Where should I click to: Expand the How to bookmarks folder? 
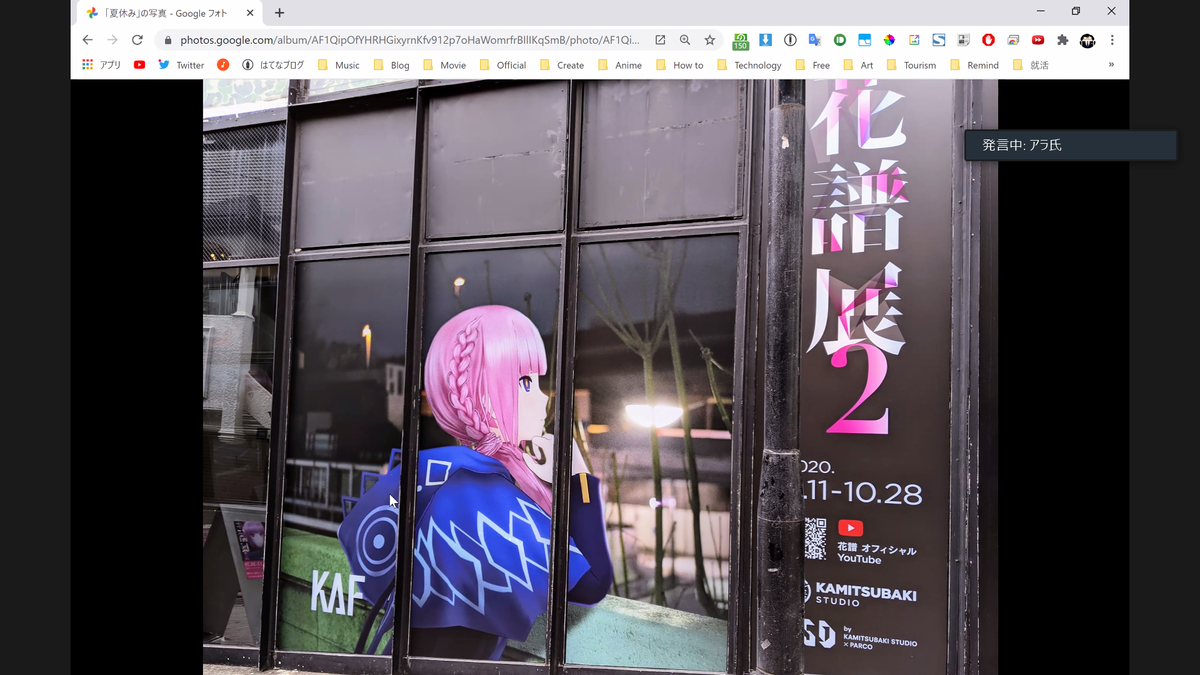(x=679, y=65)
